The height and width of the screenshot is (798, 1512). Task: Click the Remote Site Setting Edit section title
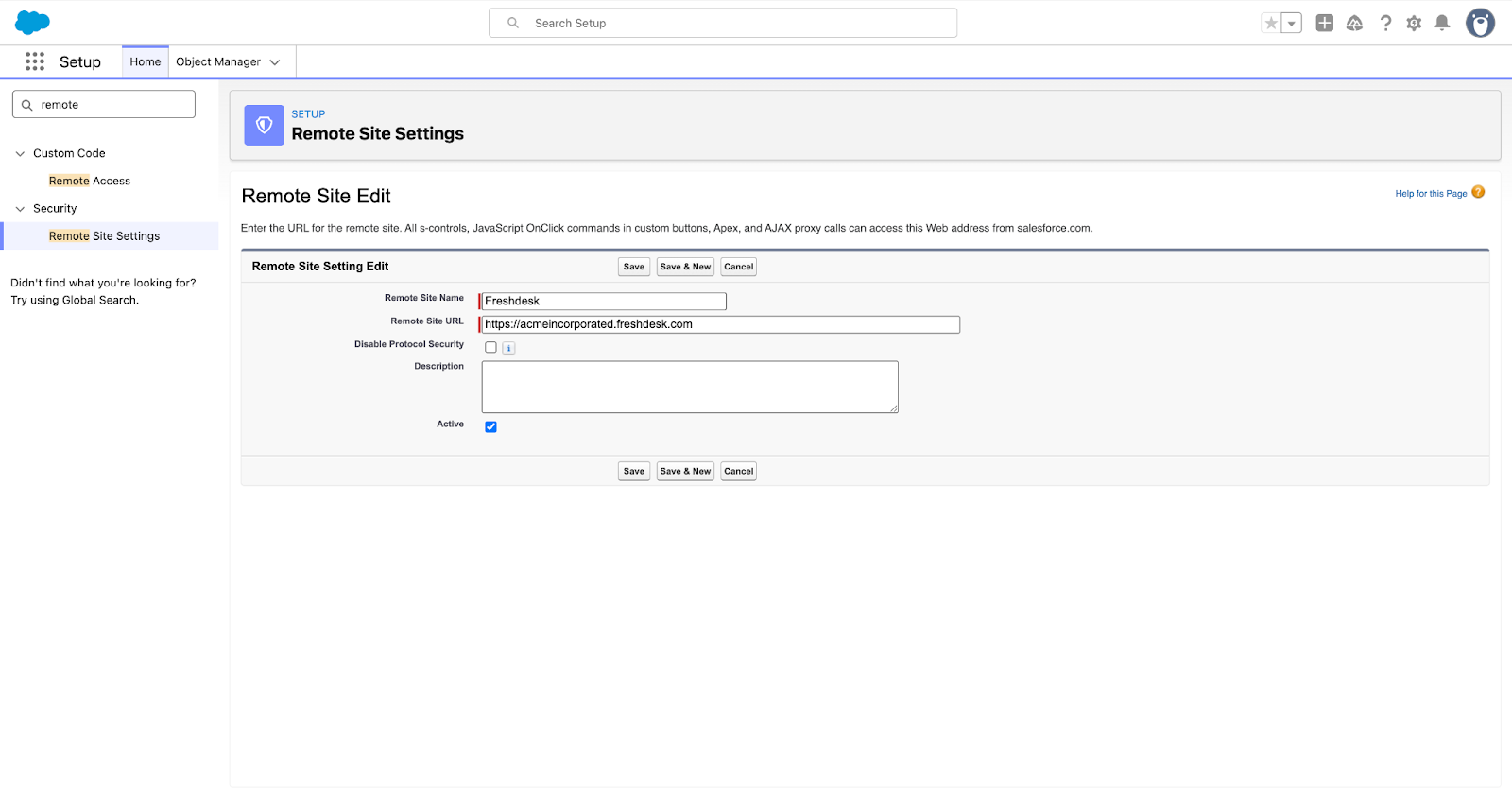point(320,267)
